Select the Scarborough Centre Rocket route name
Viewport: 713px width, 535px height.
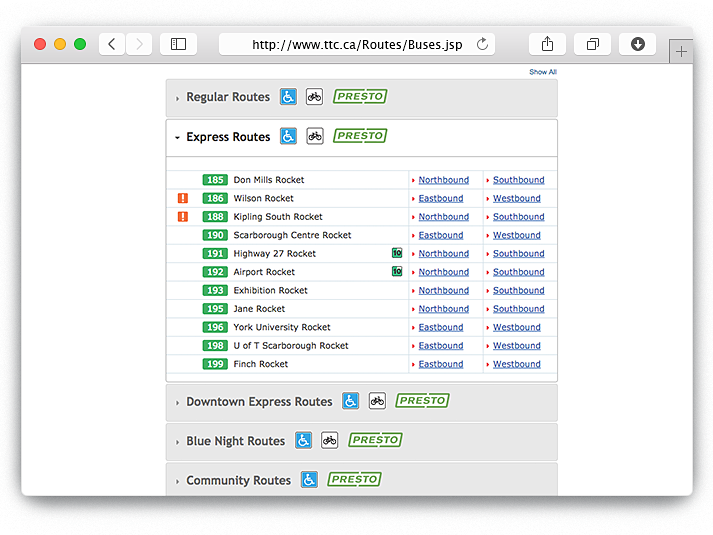tap(292, 235)
